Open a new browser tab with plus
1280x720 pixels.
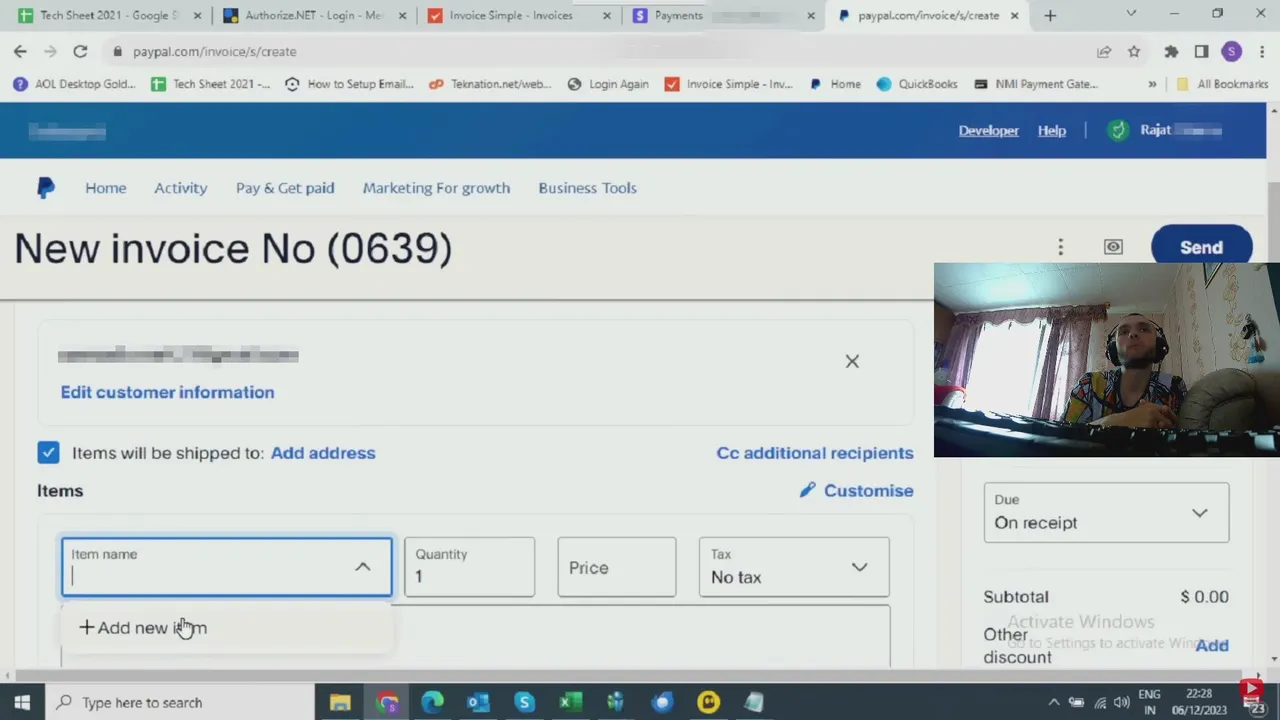[x=1050, y=15]
